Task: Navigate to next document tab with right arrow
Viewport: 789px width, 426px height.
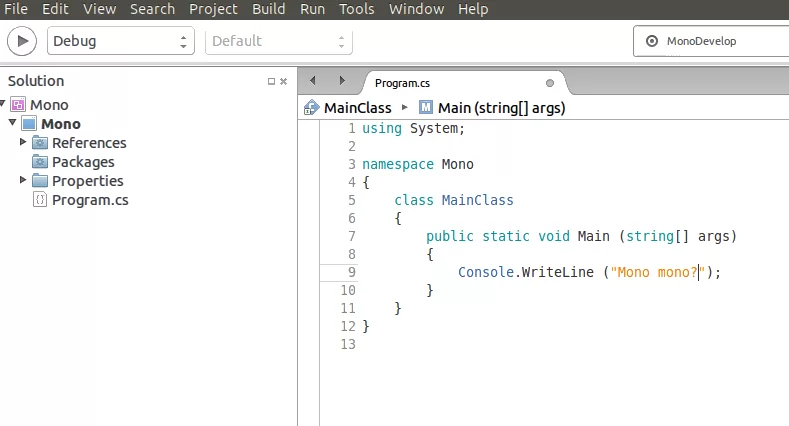Action: tap(342, 81)
